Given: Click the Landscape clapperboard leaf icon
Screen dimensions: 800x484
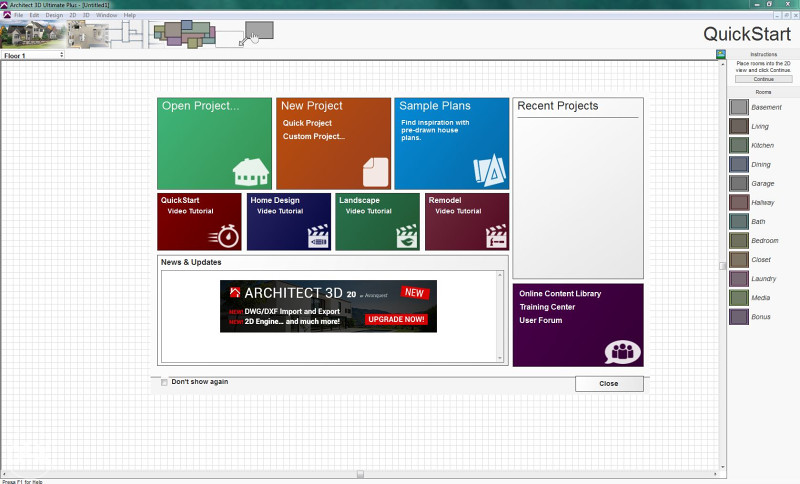Looking at the screenshot, I should 407,237.
